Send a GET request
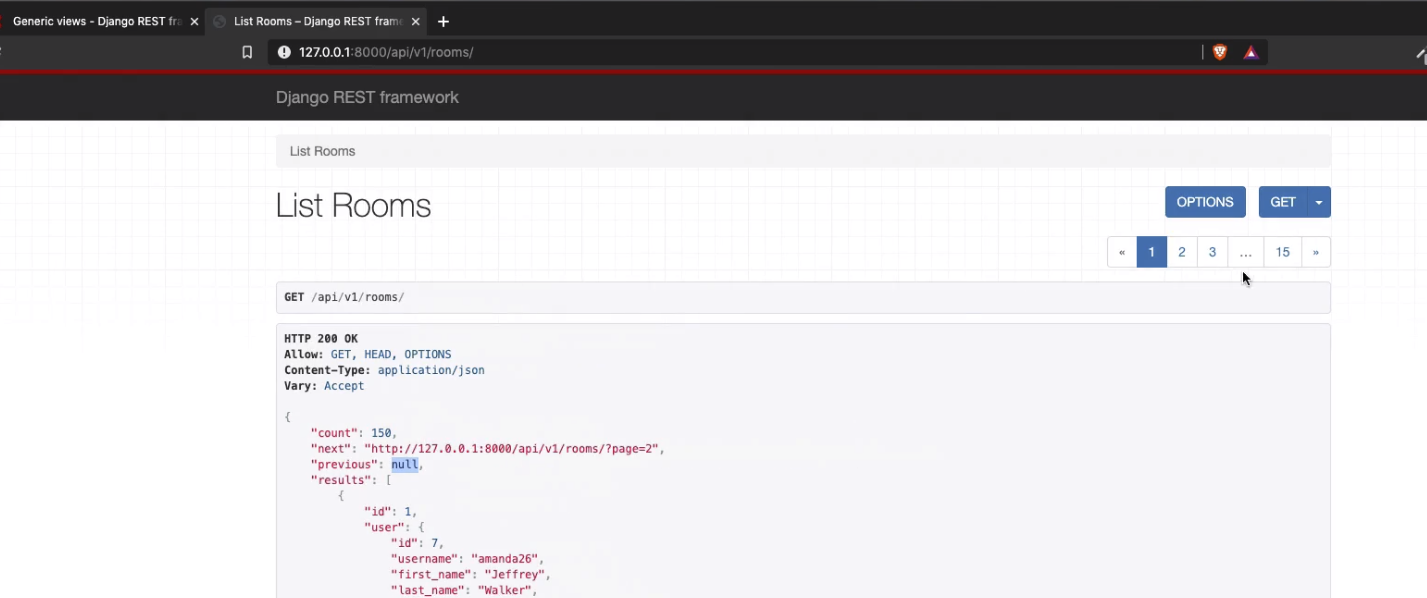The image size is (1427, 598). pos(1281,201)
